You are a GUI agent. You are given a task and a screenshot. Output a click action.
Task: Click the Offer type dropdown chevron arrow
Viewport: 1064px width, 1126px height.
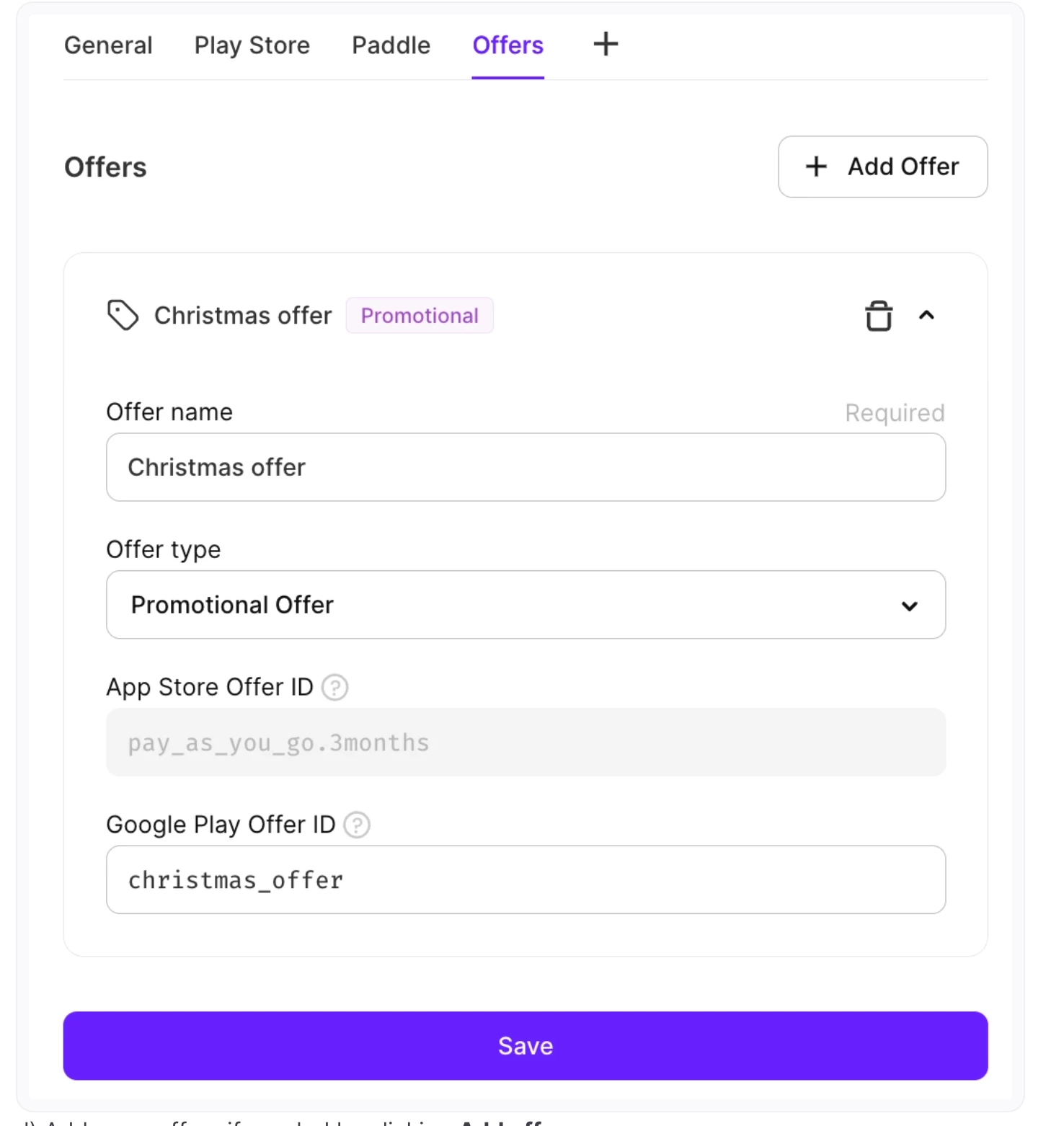909,606
